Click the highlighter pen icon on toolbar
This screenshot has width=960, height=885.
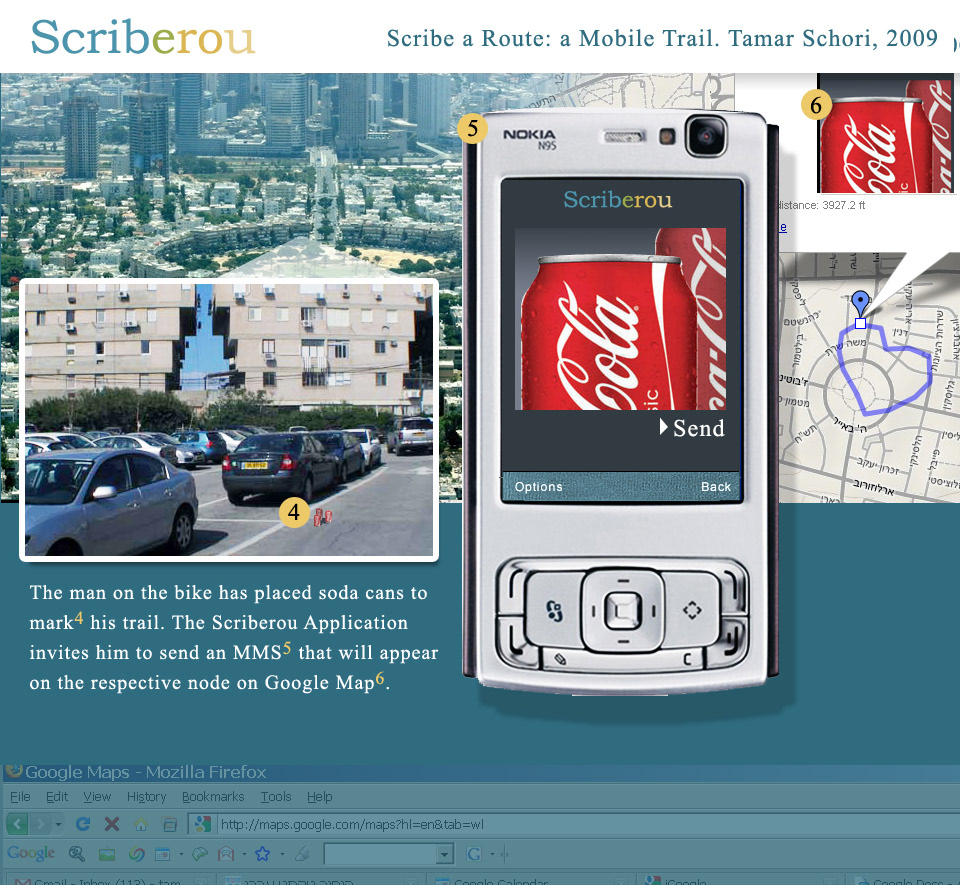pyautogui.click(x=301, y=853)
